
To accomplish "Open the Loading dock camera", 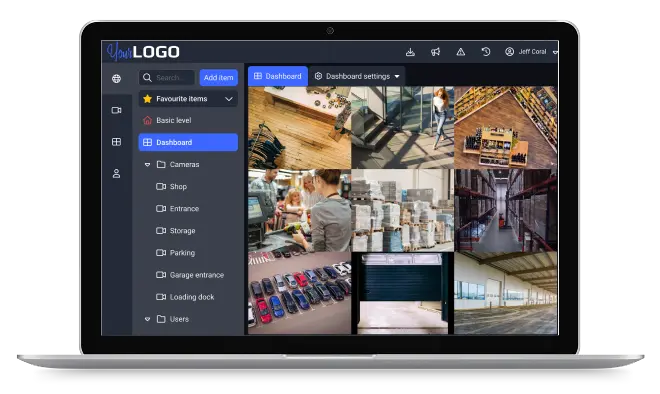I will pyautogui.click(x=192, y=297).
